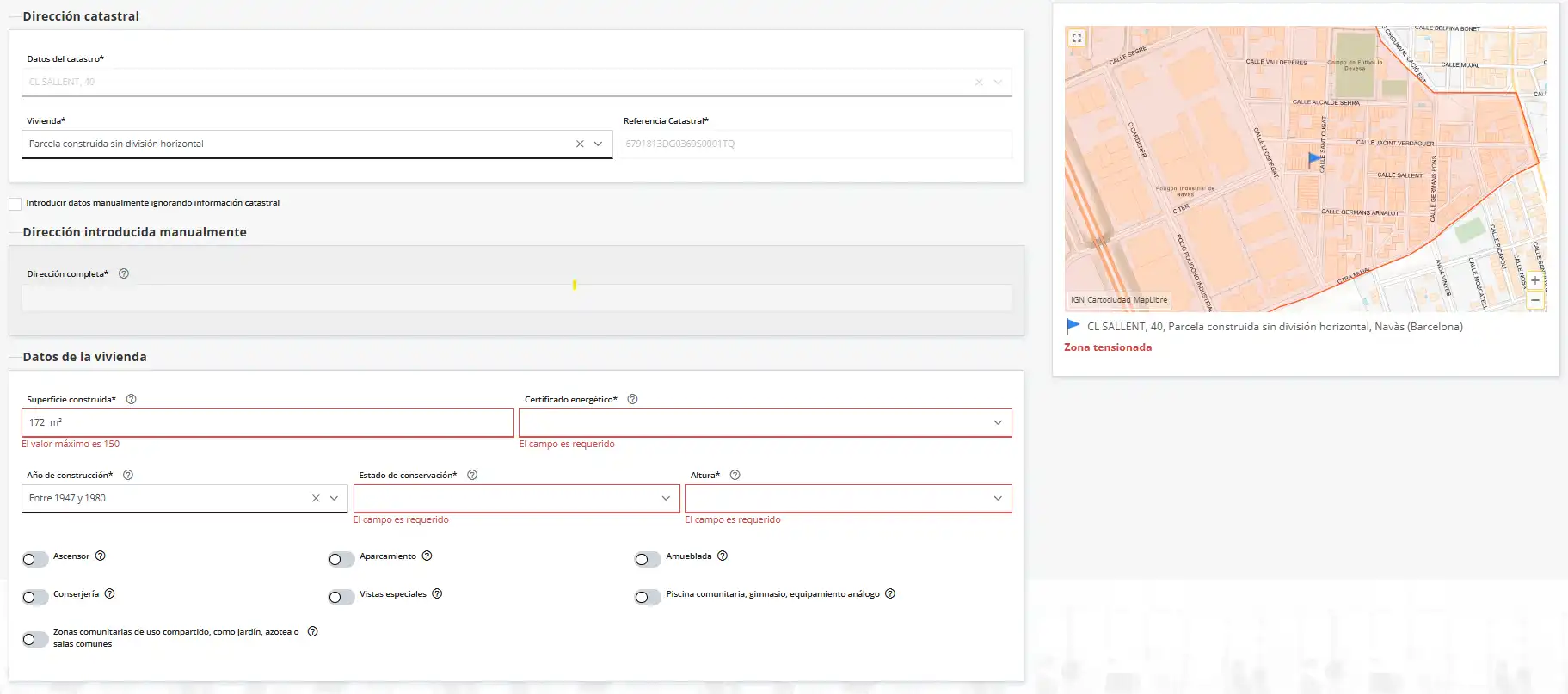The width and height of the screenshot is (1568, 694).
Task: Open the MapLibre attribution link
Action: pyautogui.click(x=1150, y=300)
